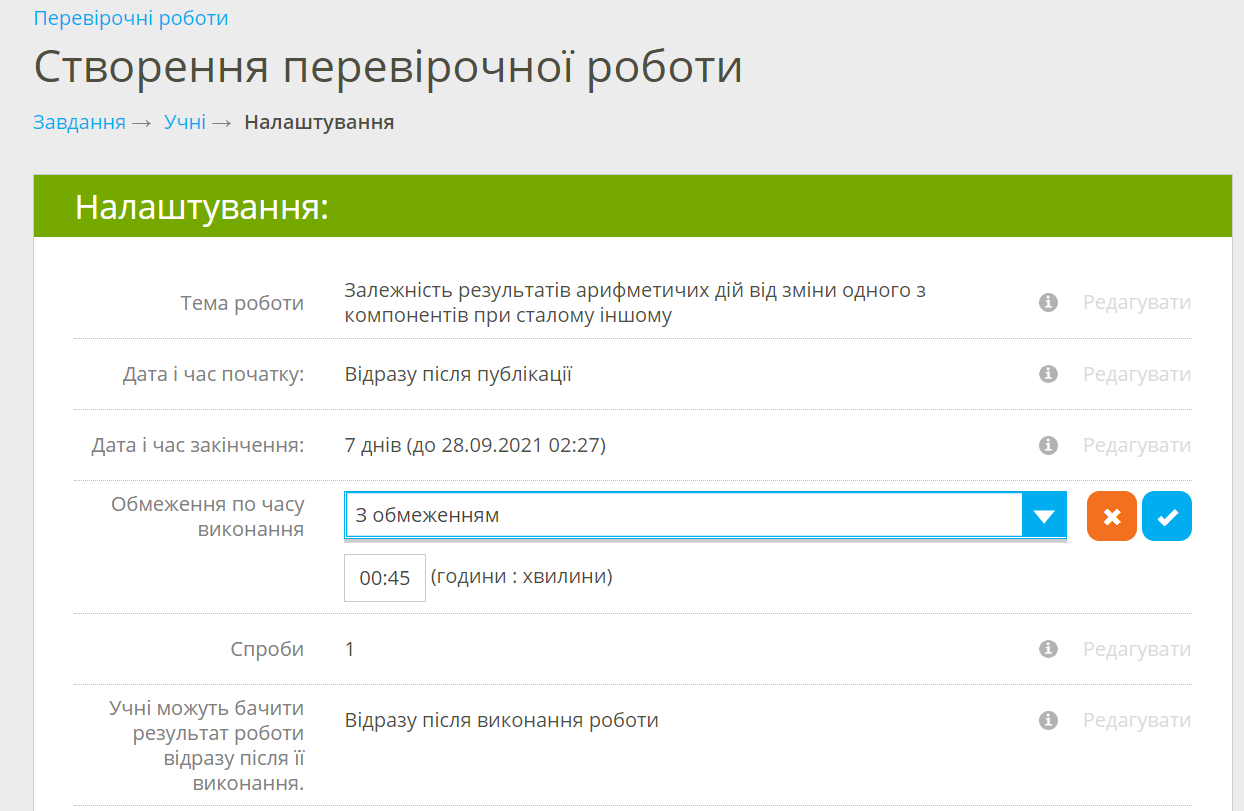Cancel time limit edit with orange X

1112,516
